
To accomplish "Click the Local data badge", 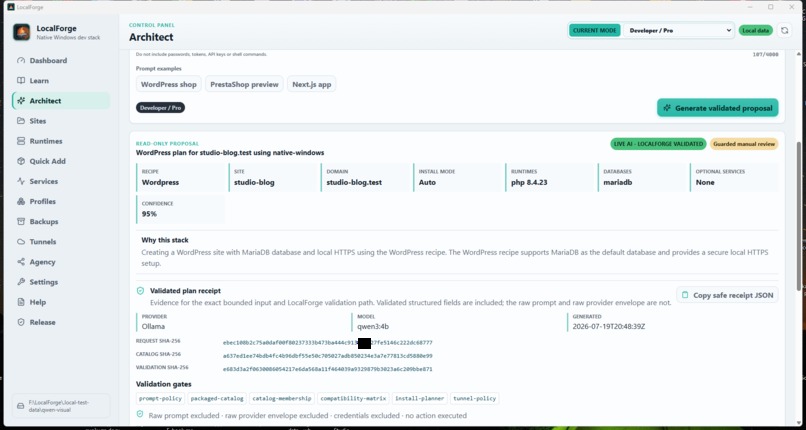I will point(756,30).
